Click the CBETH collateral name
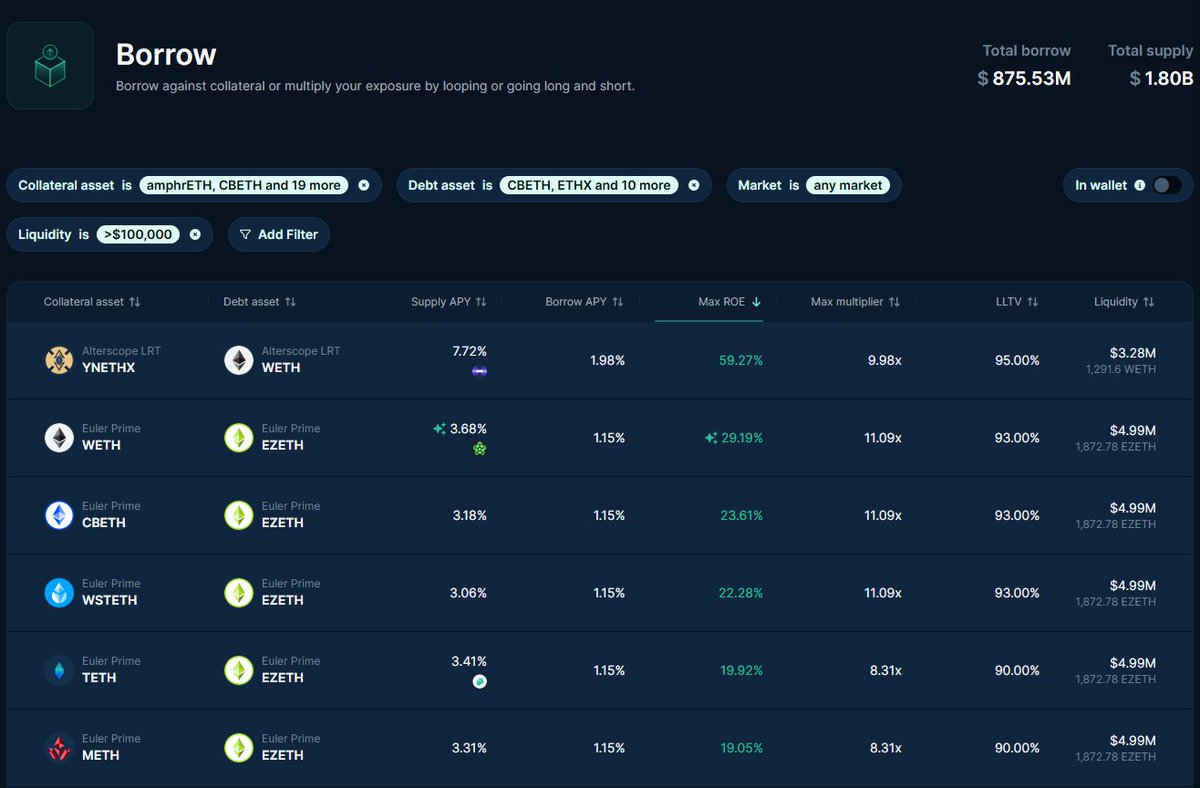 click(104, 523)
